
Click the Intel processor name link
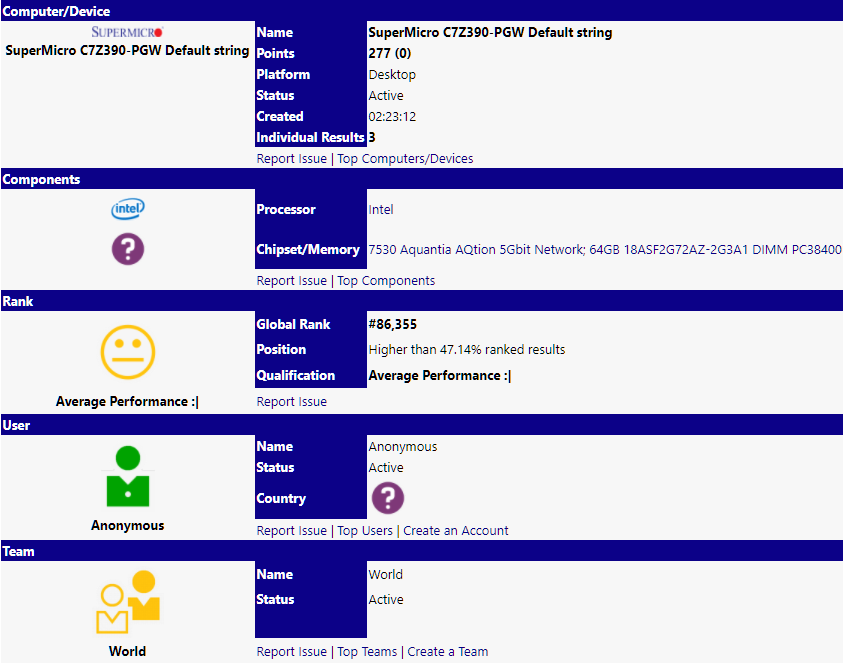coord(381,210)
